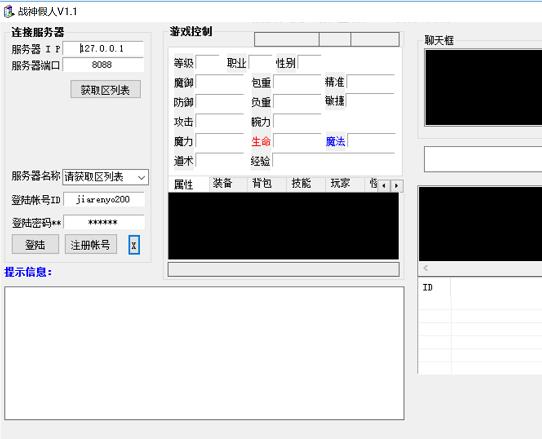Screen dimensions: 542x439
Task: Click the left scroll arrow under chat list
Action: [426, 268]
